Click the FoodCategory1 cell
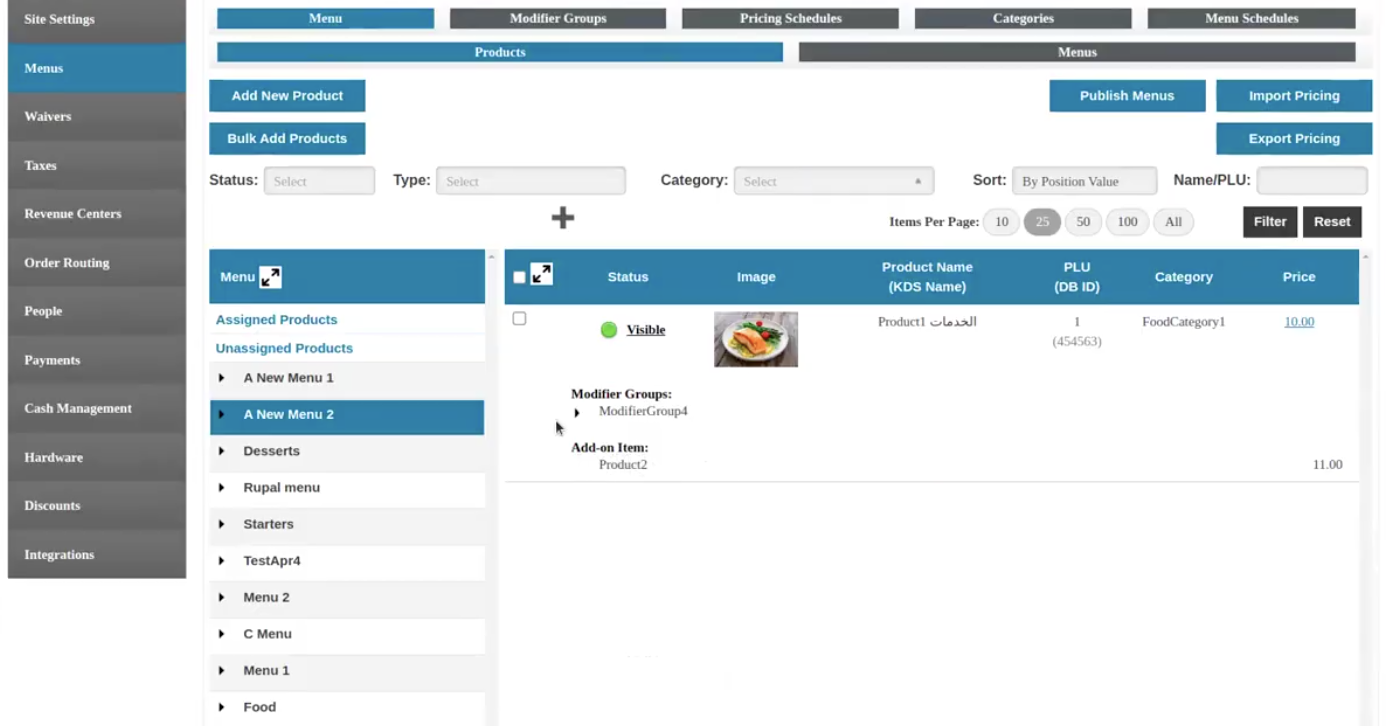The width and height of the screenshot is (1386, 726). point(1184,322)
